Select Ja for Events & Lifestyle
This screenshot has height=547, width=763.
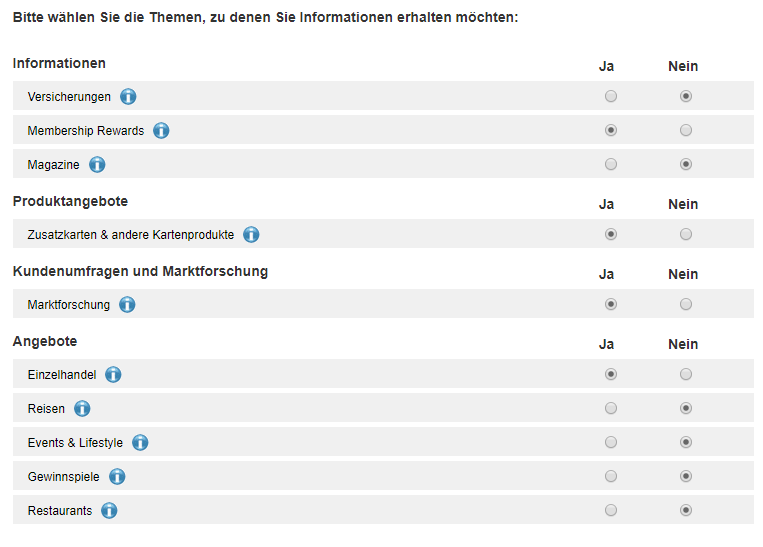pyautogui.click(x=611, y=442)
